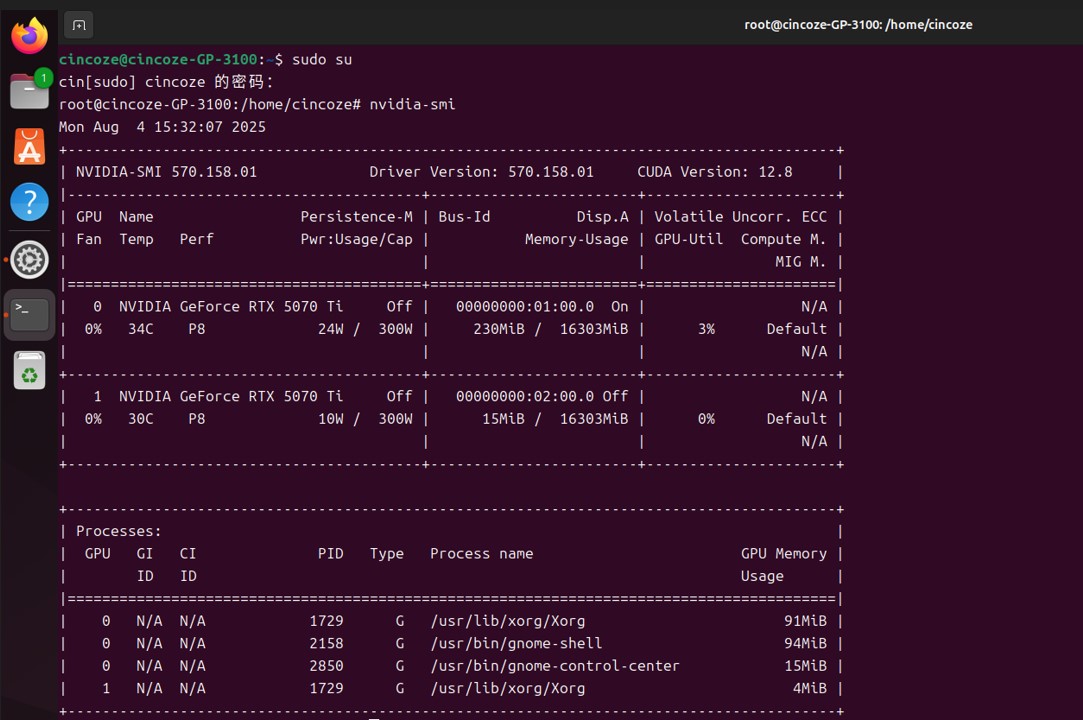Click the '30C' temperature value
The width and height of the screenshot is (1083, 720).
pyautogui.click(x=141, y=419)
